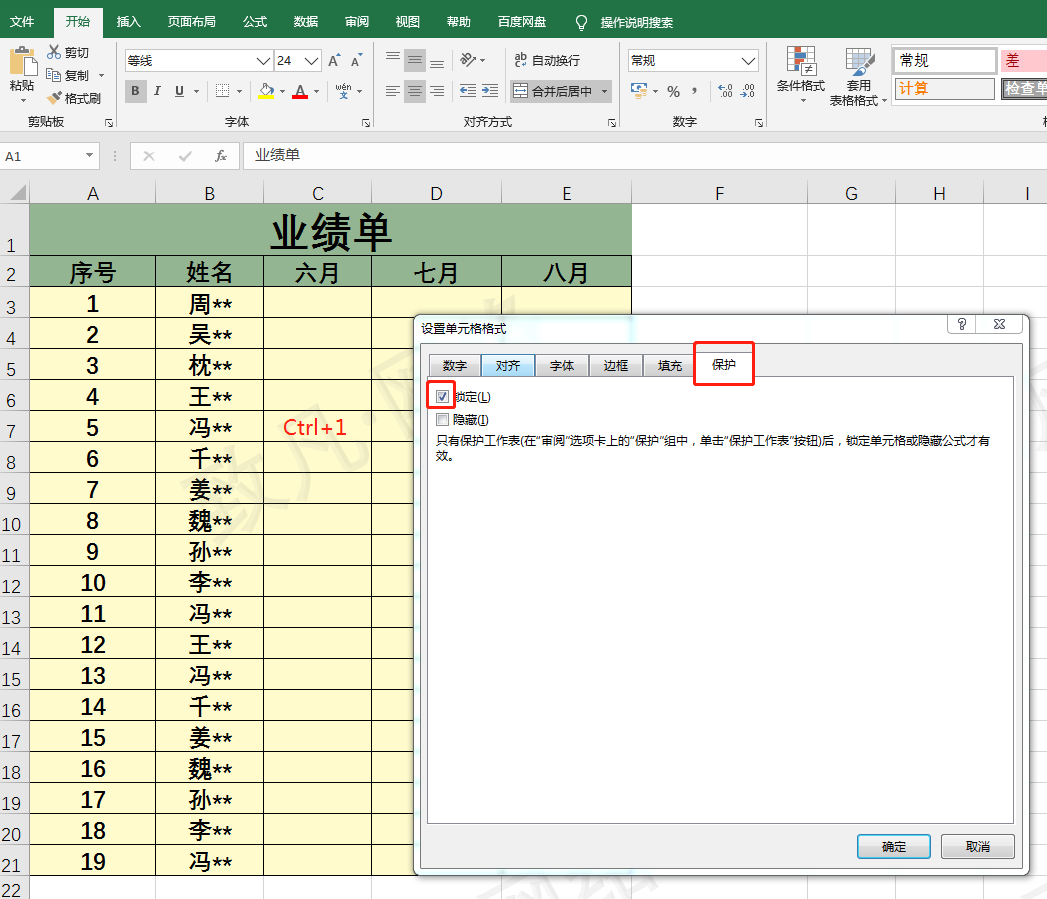The width and height of the screenshot is (1047, 899).
Task: Open 套用表格格式 table format gallery
Action: coord(858,76)
